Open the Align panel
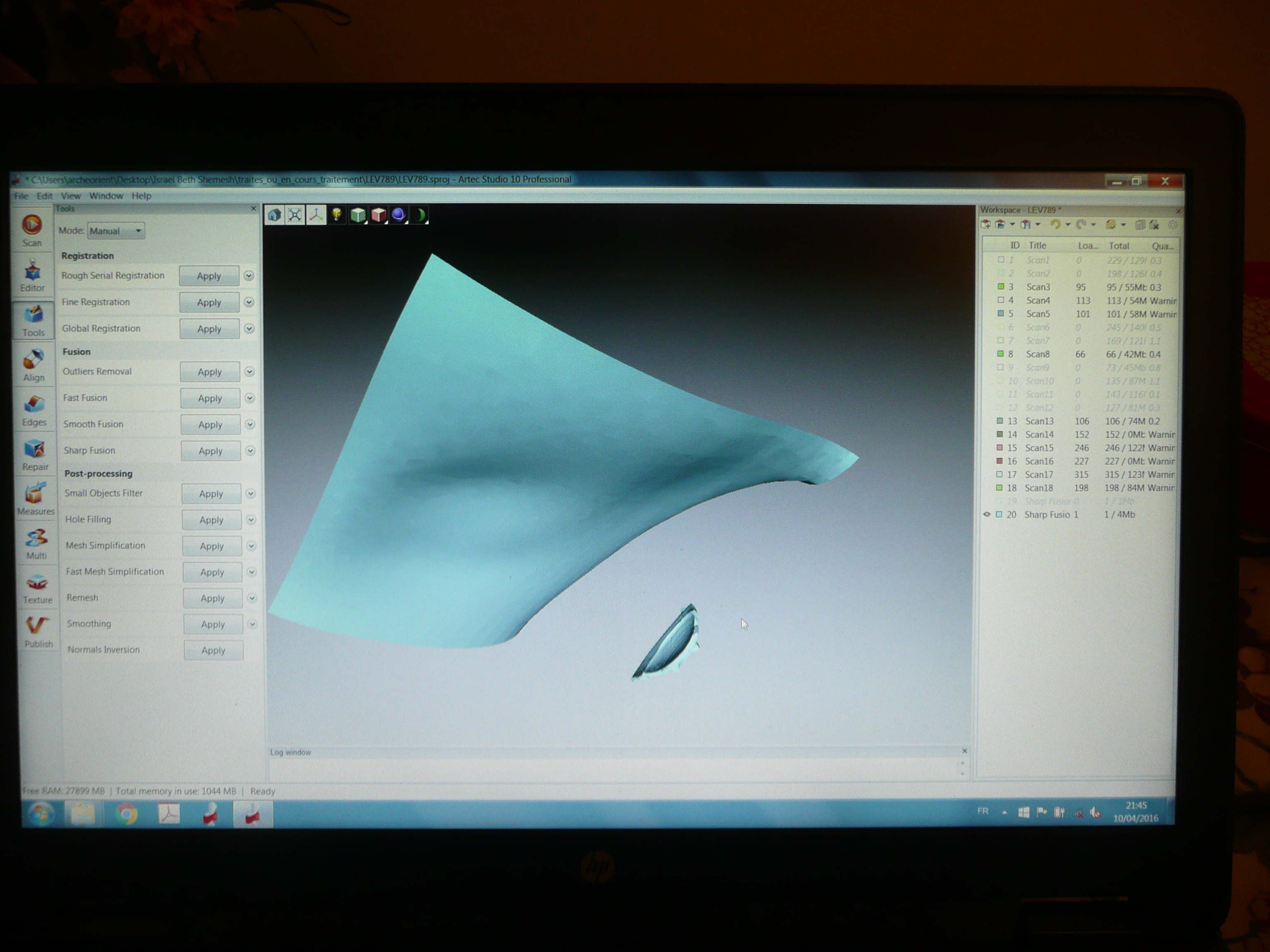This screenshot has width=1270, height=952. tap(34, 365)
